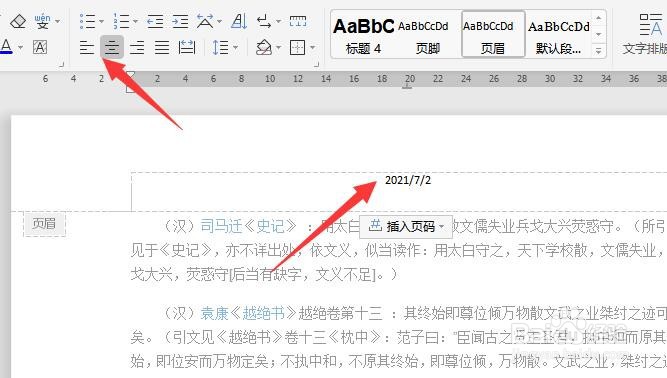Viewport: 667px width, 378px height.
Task: Open the paragraph settings dialog launcher
Action: [316, 64]
